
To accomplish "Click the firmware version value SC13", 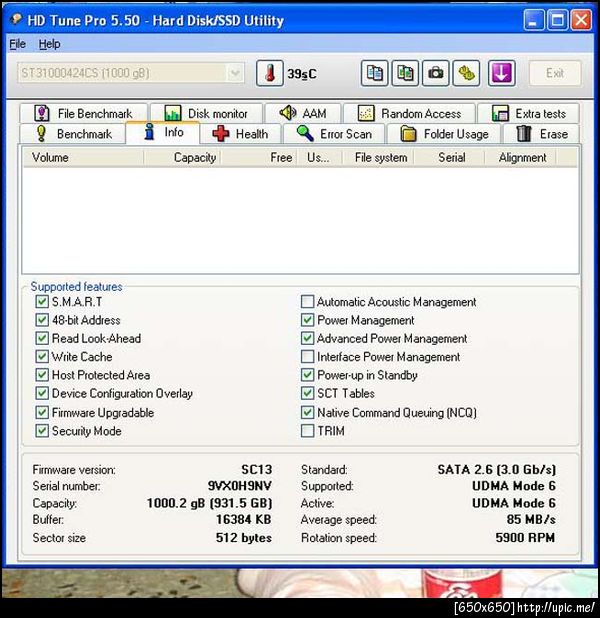I will 257,469.
